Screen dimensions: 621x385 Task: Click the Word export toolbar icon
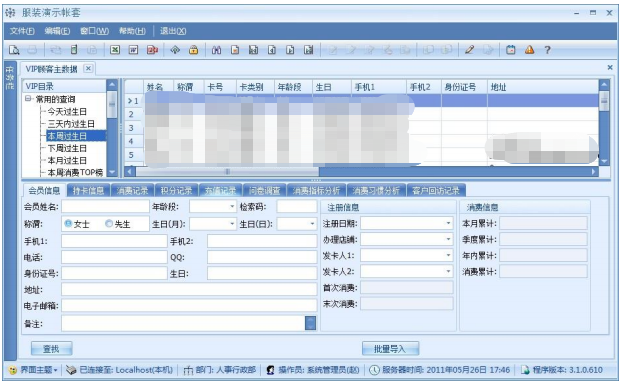133,50
